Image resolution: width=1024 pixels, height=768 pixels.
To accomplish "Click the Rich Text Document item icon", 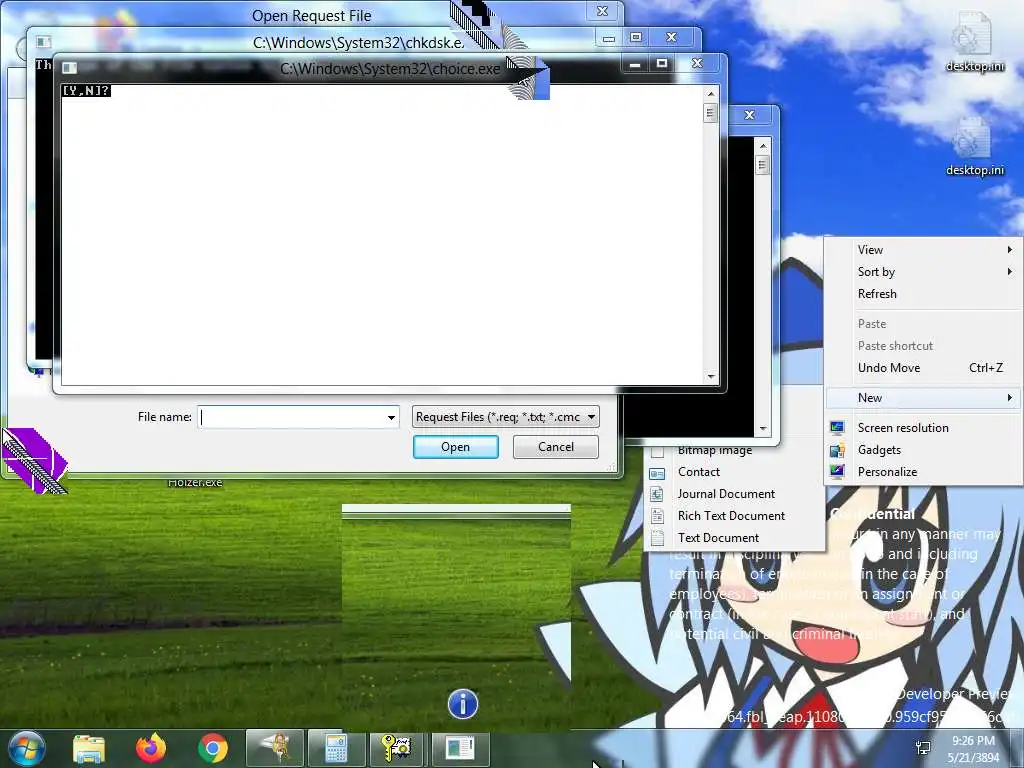I will click(658, 516).
